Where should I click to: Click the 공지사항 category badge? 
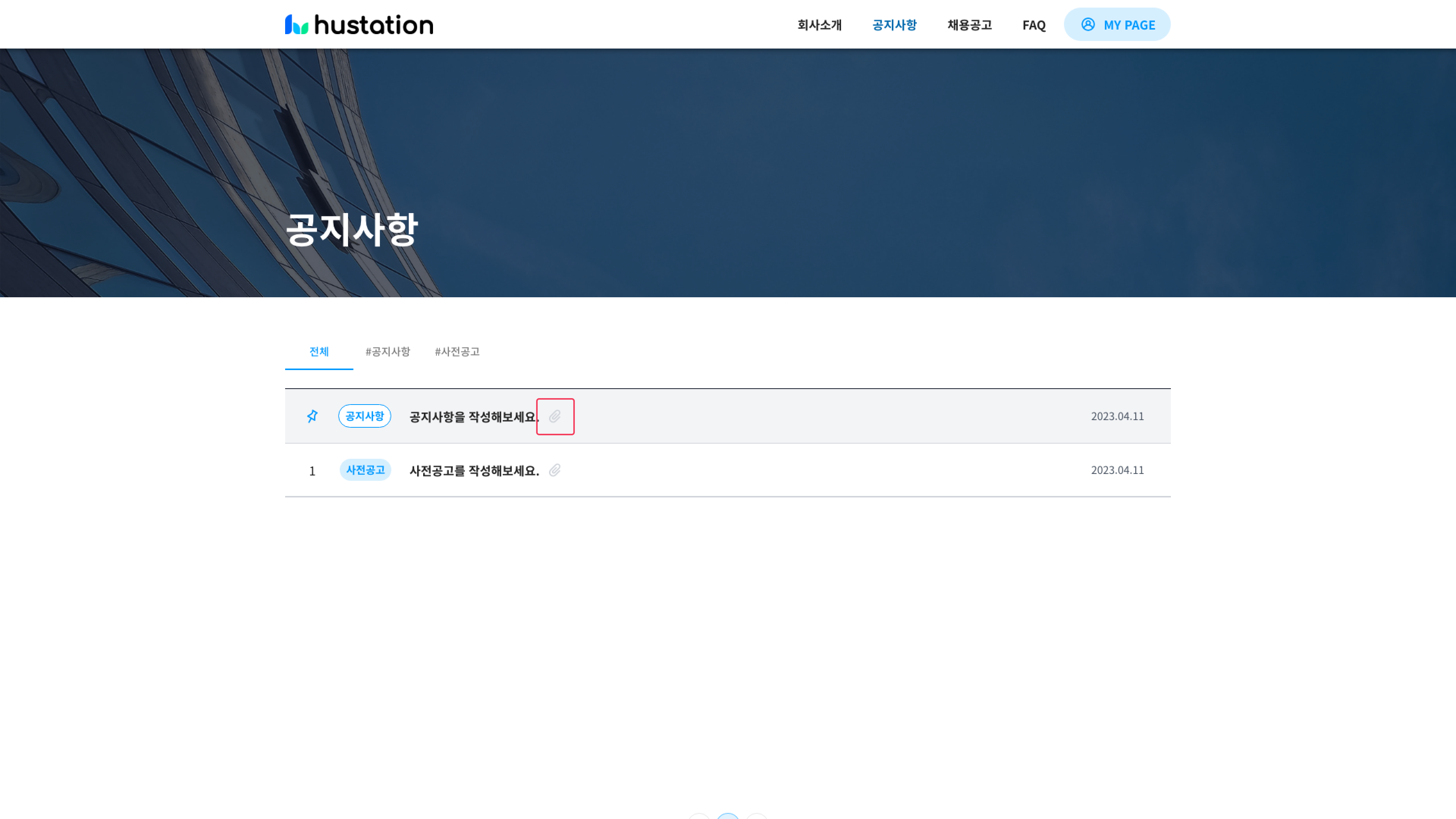364,416
